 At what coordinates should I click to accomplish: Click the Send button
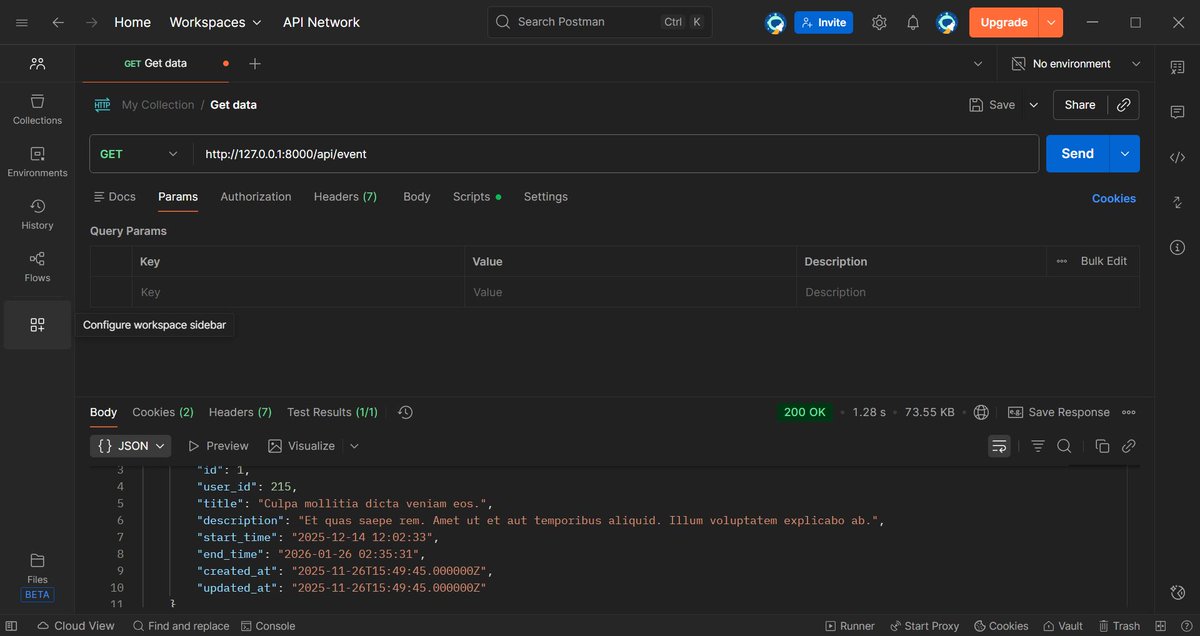(1077, 153)
